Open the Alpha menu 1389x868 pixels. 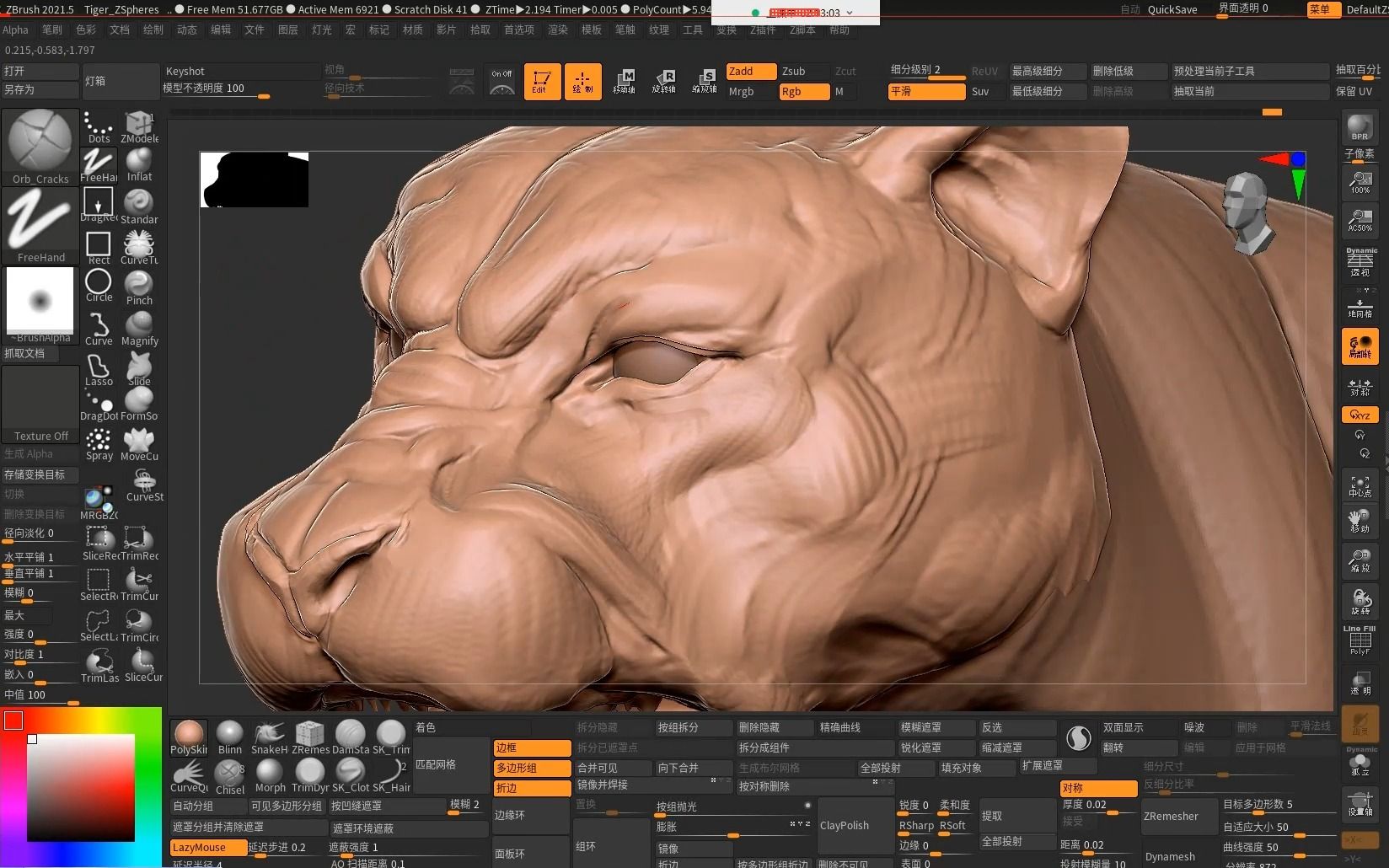coord(15,29)
